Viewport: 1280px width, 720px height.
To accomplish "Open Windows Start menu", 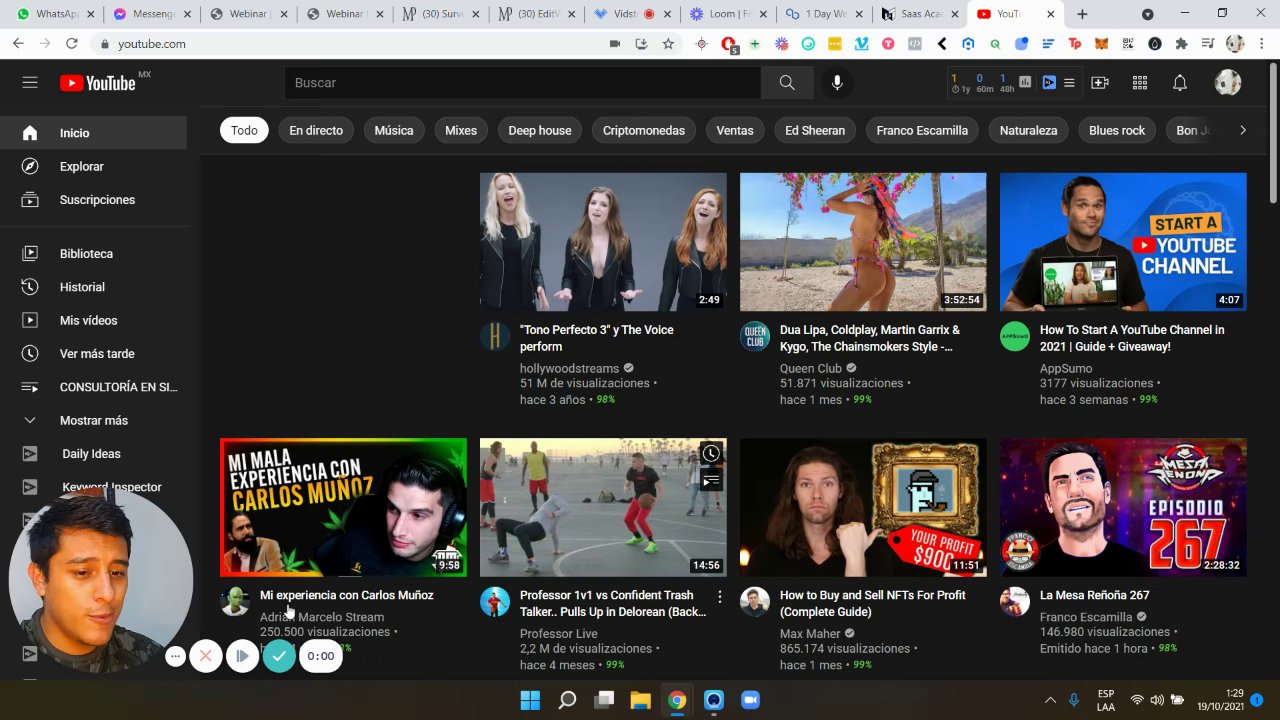I will click(530, 700).
